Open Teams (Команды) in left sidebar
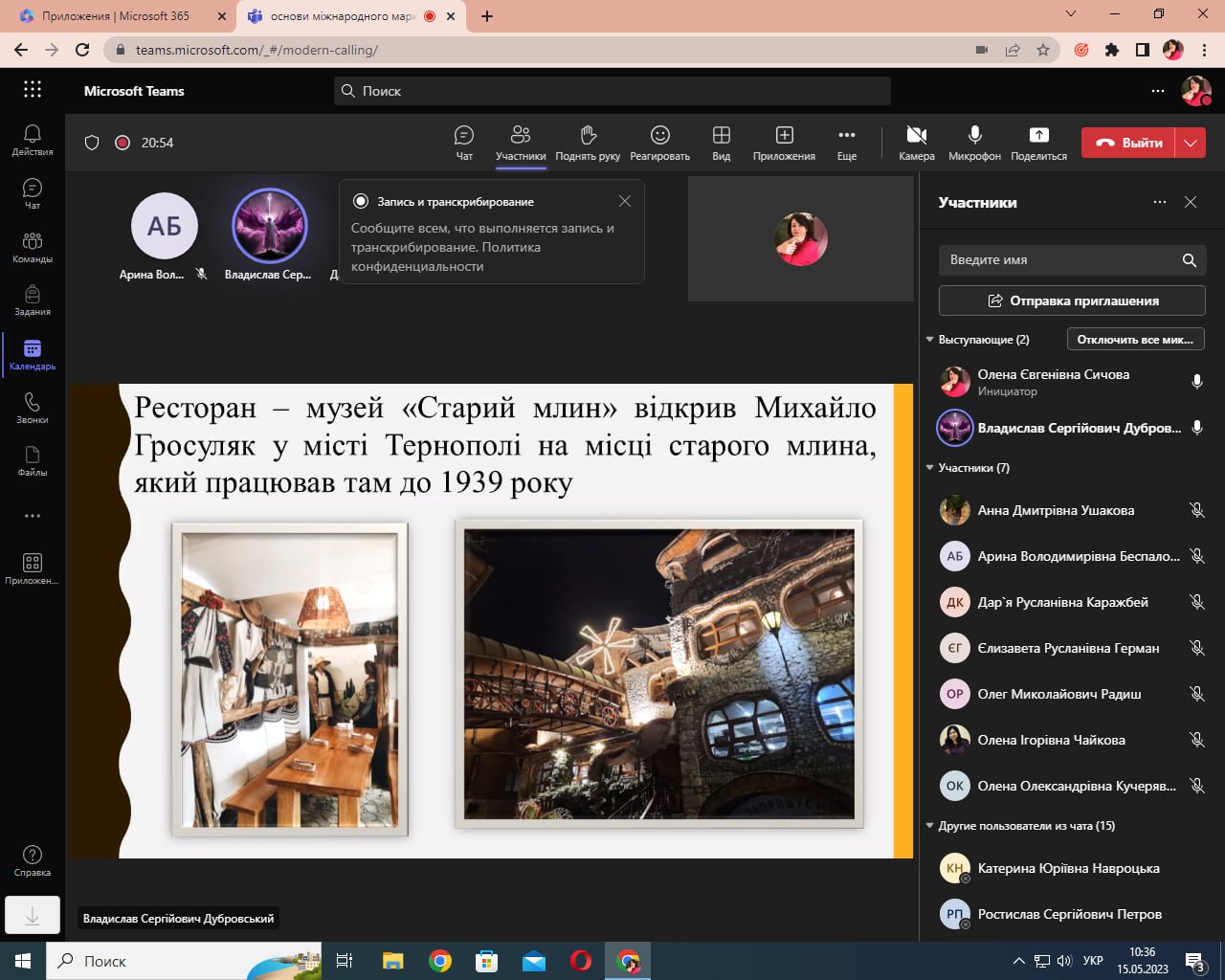 33,246
